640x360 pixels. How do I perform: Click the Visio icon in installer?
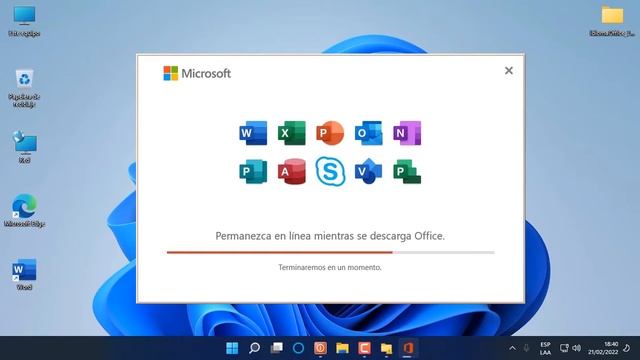point(369,171)
